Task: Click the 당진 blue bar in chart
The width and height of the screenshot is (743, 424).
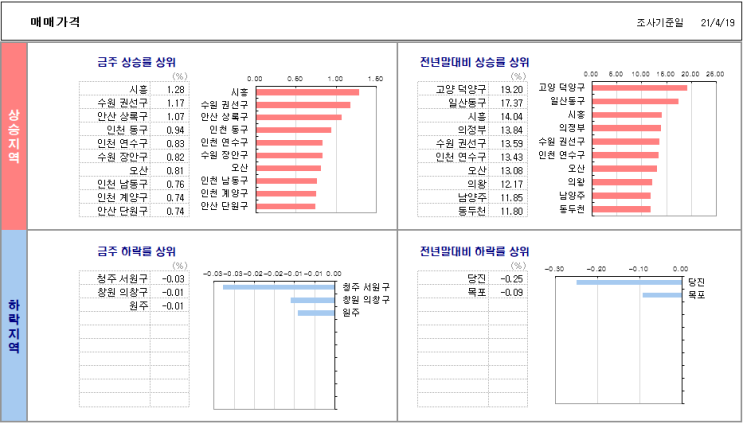Action: (629, 282)
